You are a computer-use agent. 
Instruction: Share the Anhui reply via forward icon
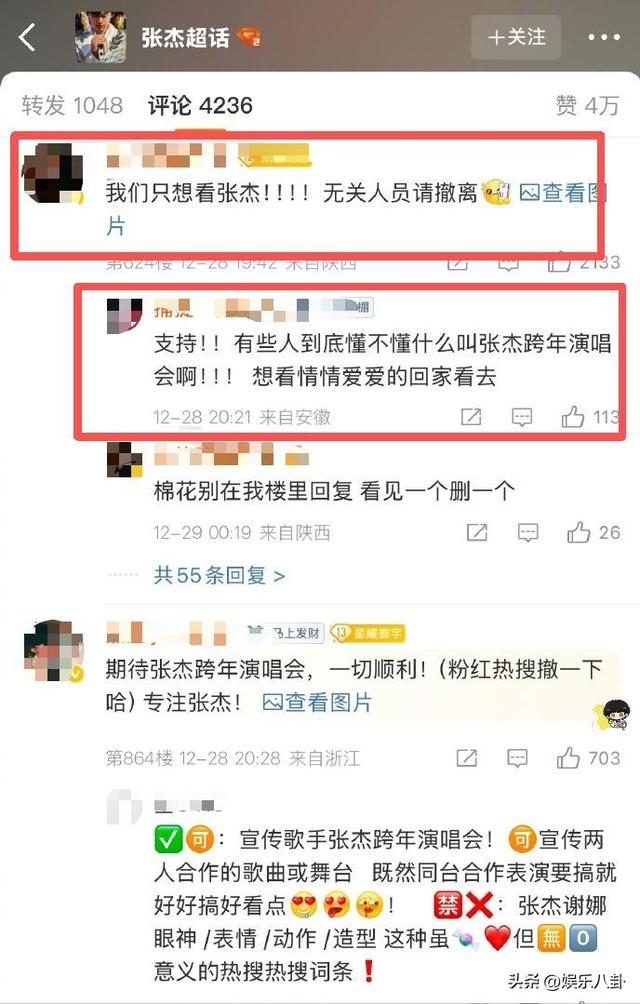[x=471, y=417]
